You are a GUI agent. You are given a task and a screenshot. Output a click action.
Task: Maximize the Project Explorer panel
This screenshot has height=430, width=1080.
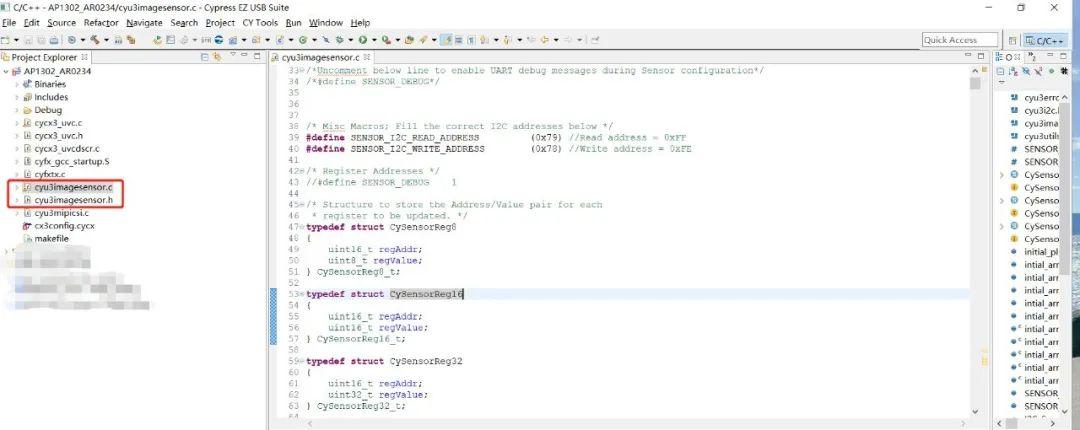[x=257, y=56]
